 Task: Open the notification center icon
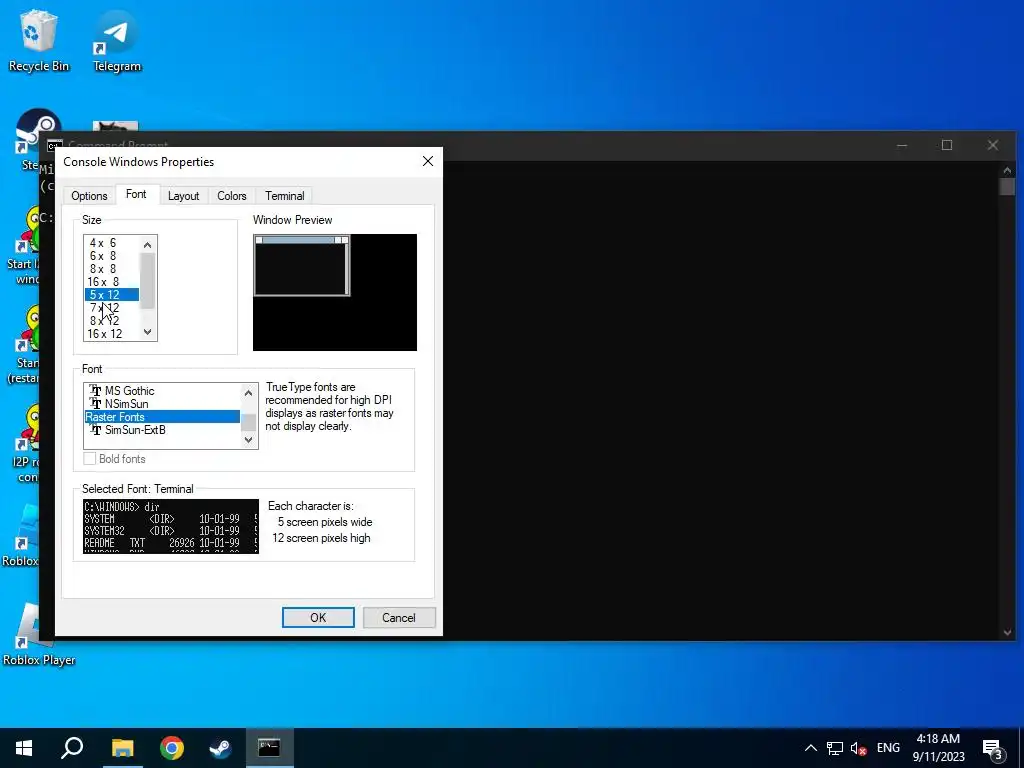993,749
